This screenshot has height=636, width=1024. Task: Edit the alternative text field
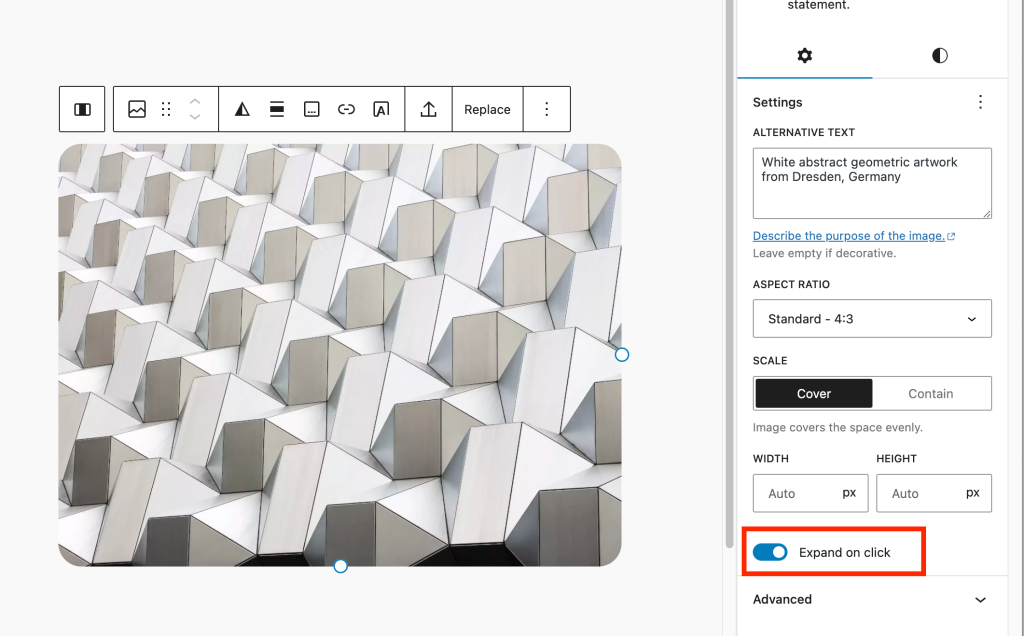(872, 183)
